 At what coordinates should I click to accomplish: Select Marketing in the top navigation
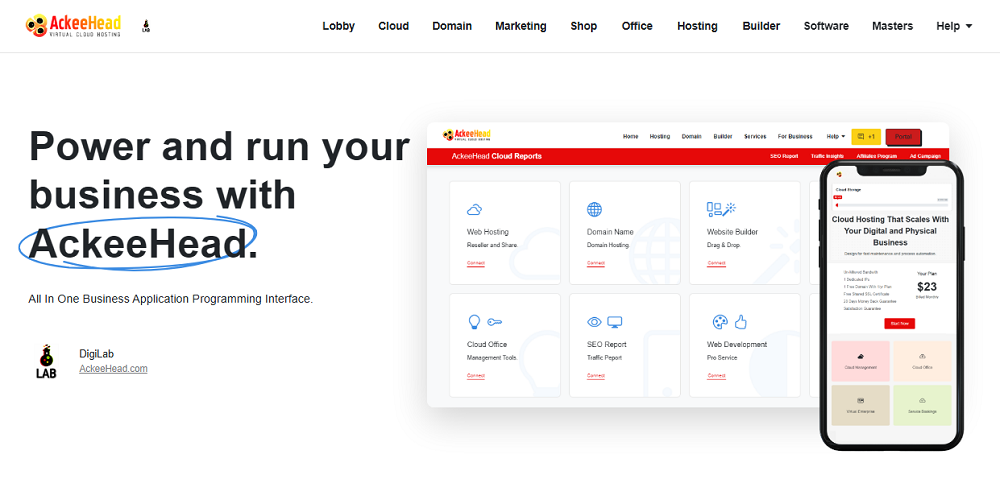pos(520,26)
